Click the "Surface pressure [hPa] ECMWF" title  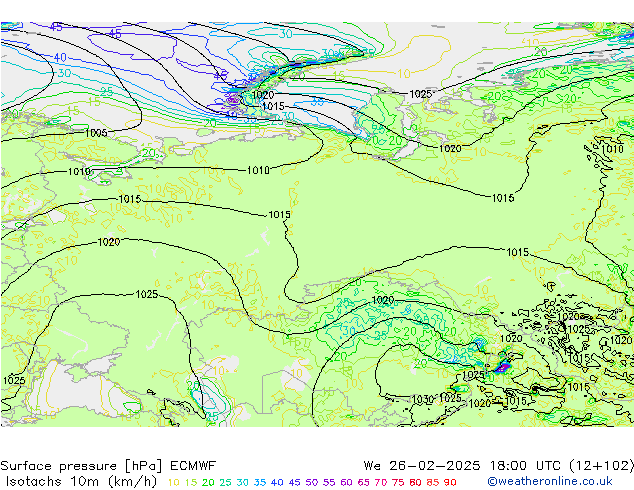point(108,466)
